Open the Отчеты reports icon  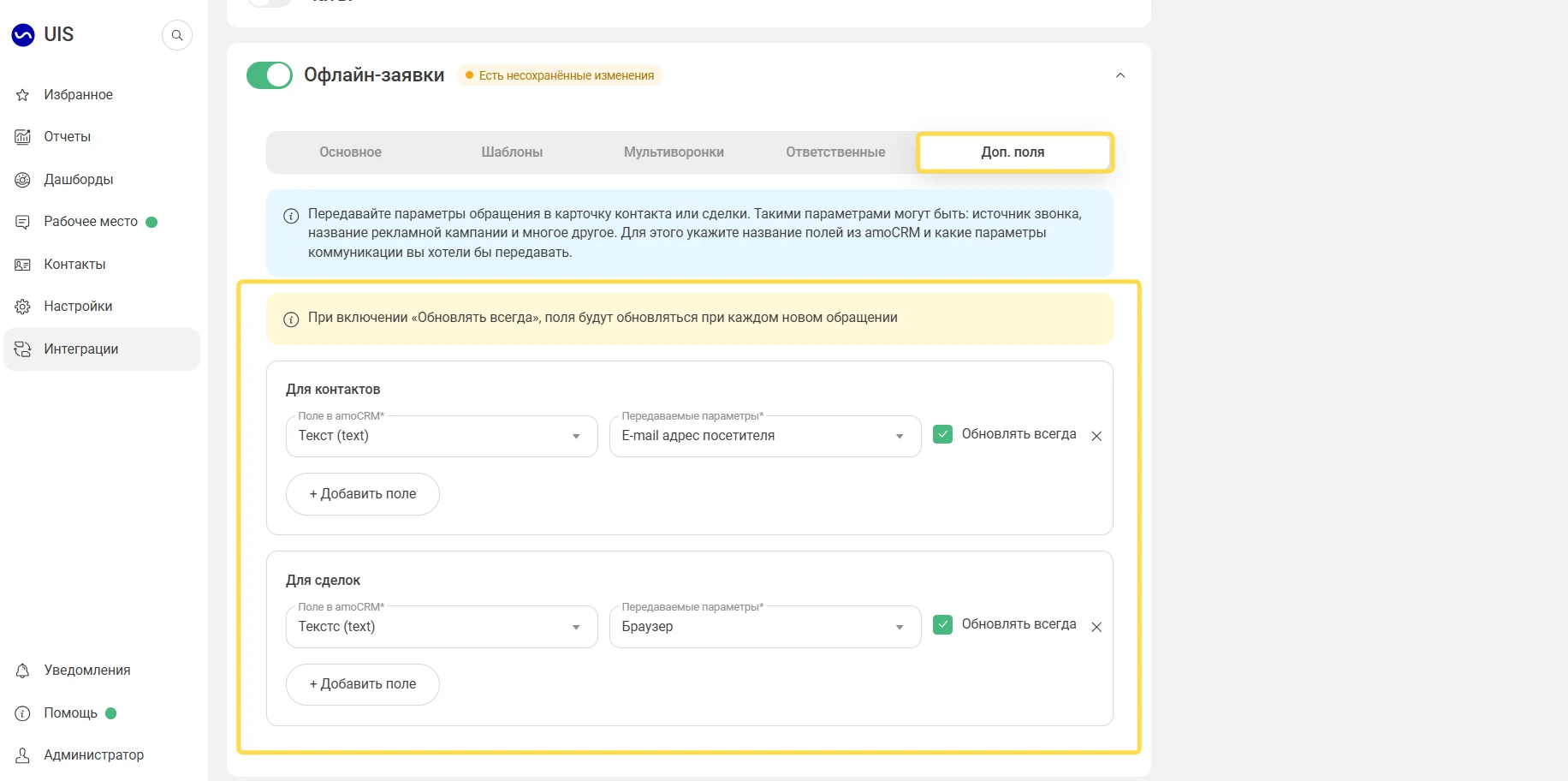click(x=23, y=137)
